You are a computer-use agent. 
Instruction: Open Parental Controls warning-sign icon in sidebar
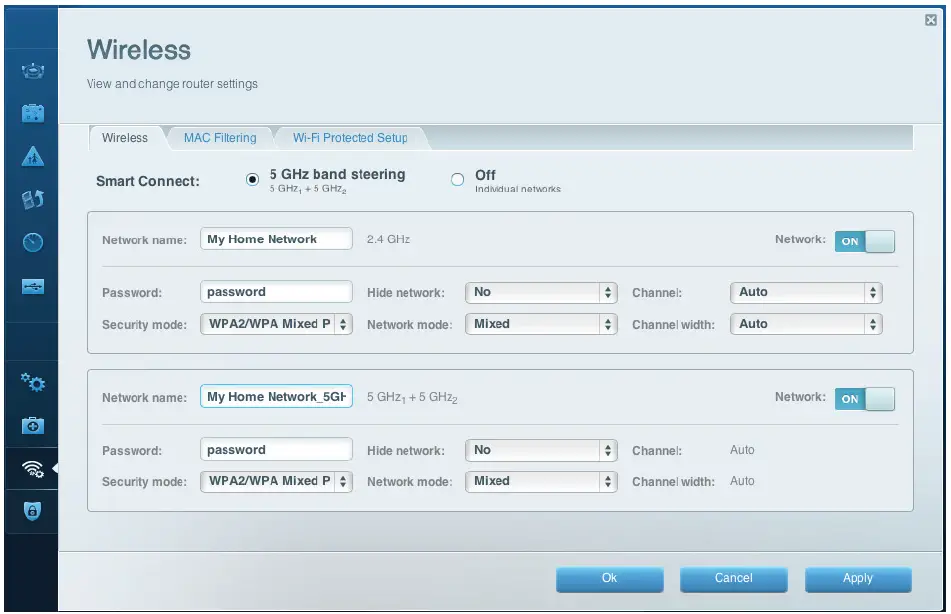click(33, 157)
